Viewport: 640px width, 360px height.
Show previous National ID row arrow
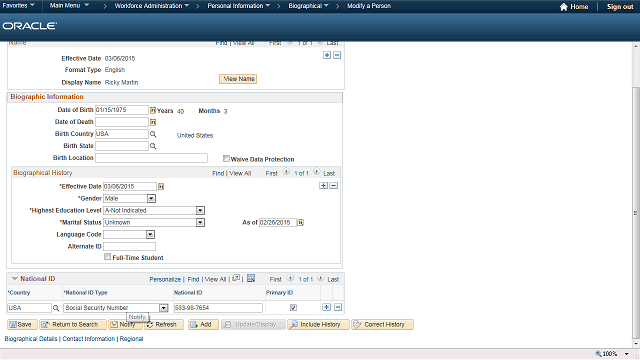(290, 278)
